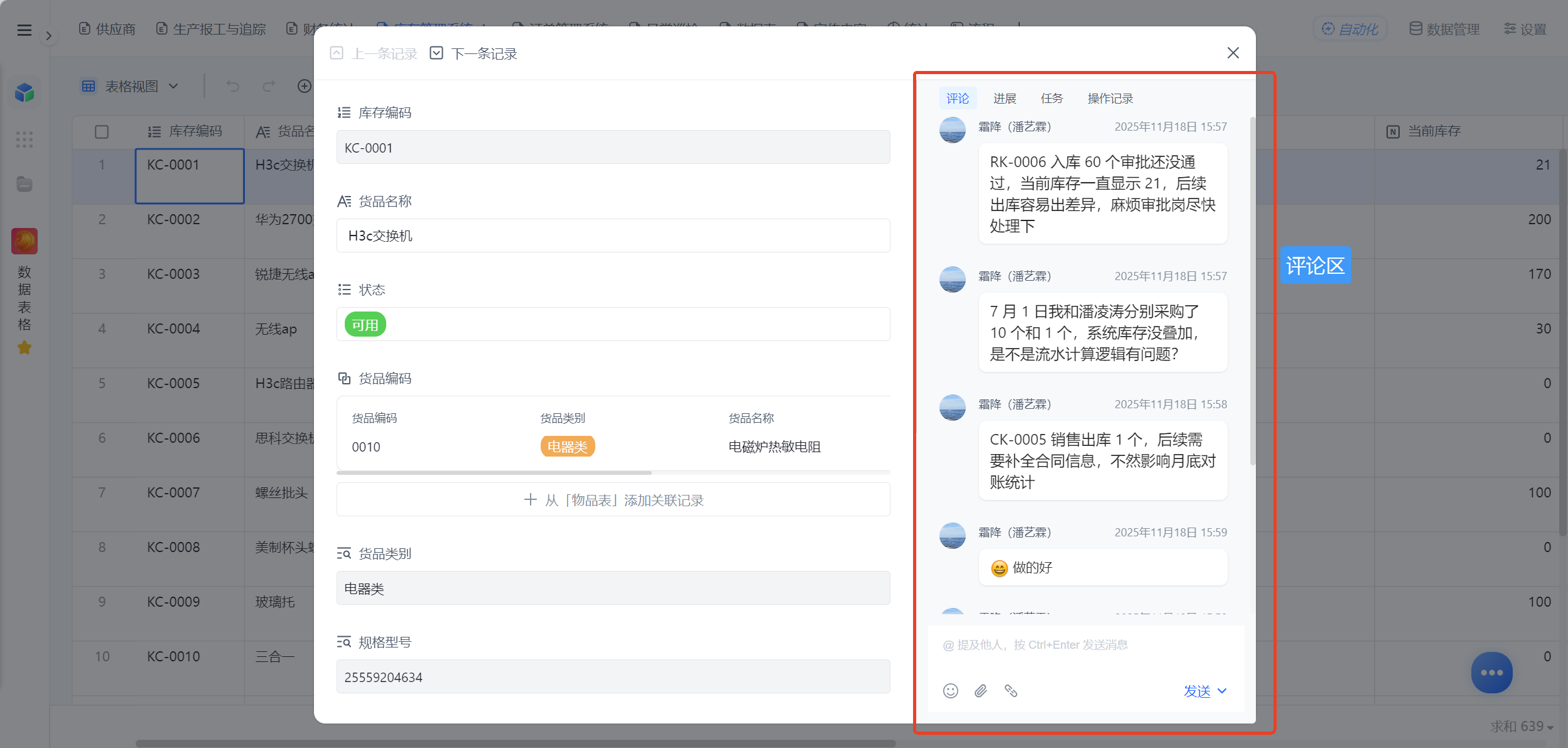
Task: Click the linked record code 0010
Action: pyautogui.click(x=366, y=447)
